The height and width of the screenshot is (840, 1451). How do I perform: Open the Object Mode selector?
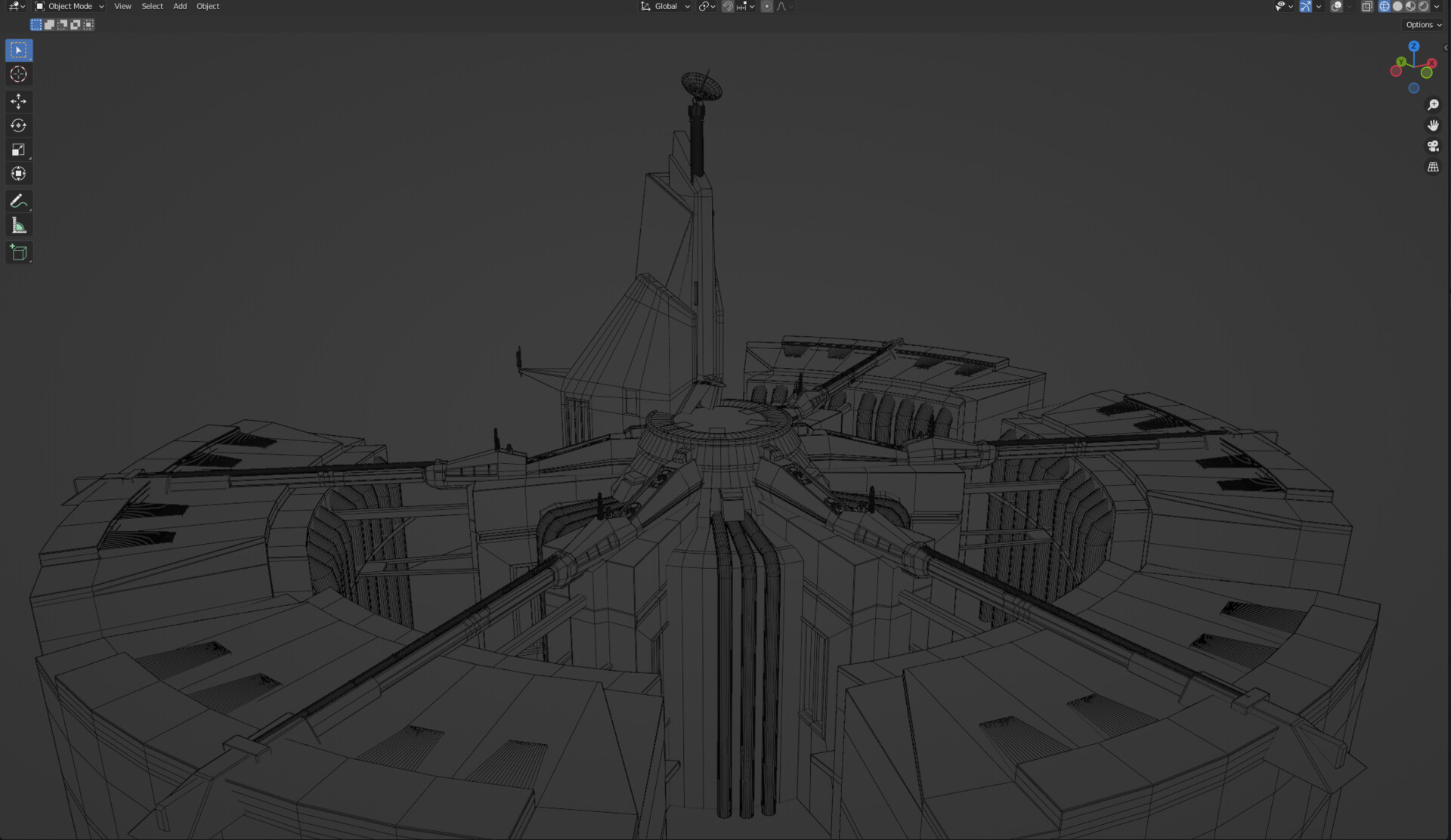point(68,6)
